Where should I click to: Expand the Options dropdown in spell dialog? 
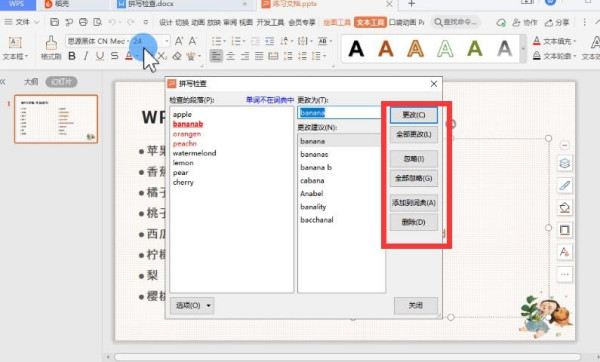pos(192,305)
